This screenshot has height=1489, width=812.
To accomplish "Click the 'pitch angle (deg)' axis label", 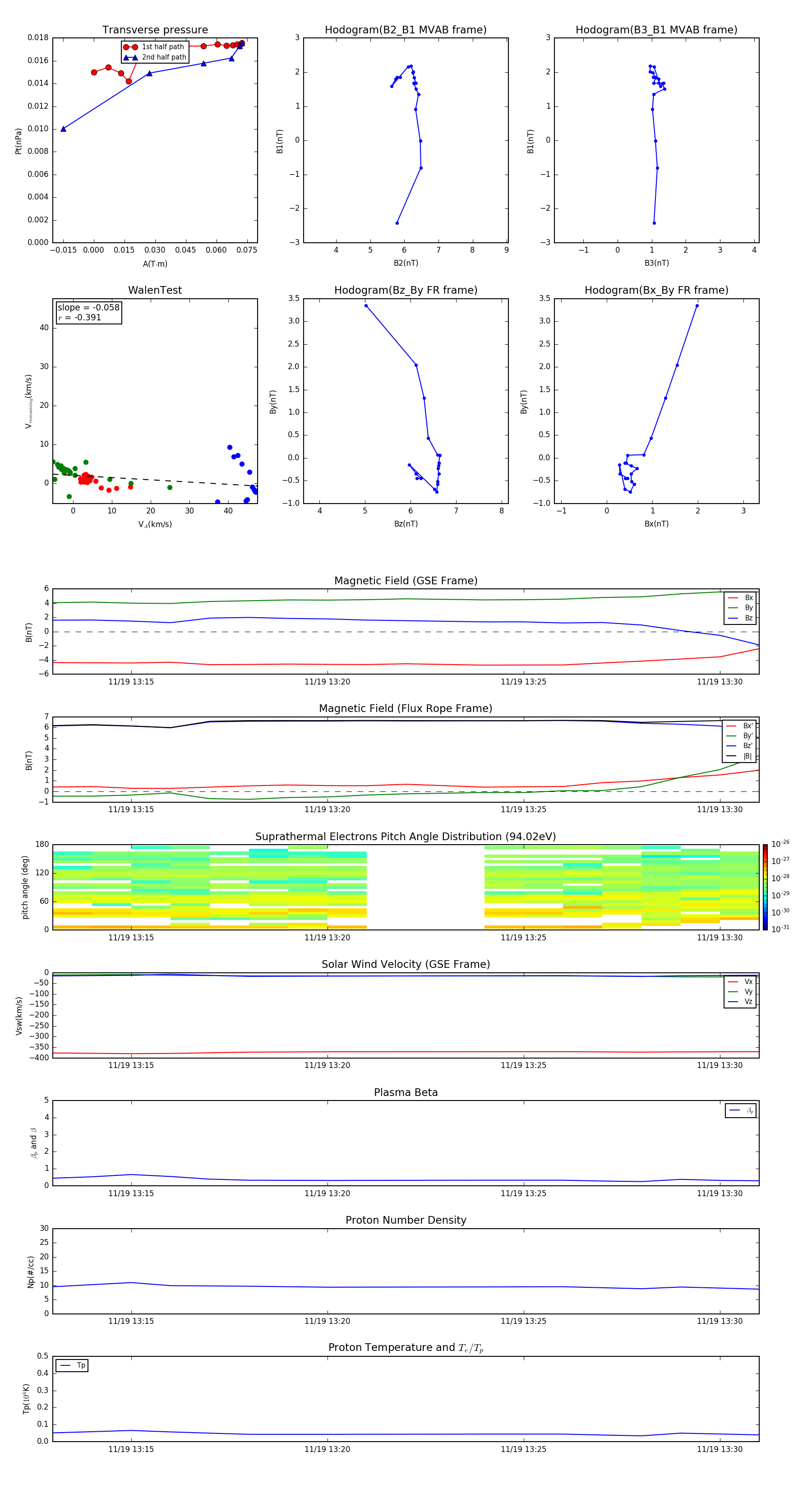I will (x=25, y=887).
